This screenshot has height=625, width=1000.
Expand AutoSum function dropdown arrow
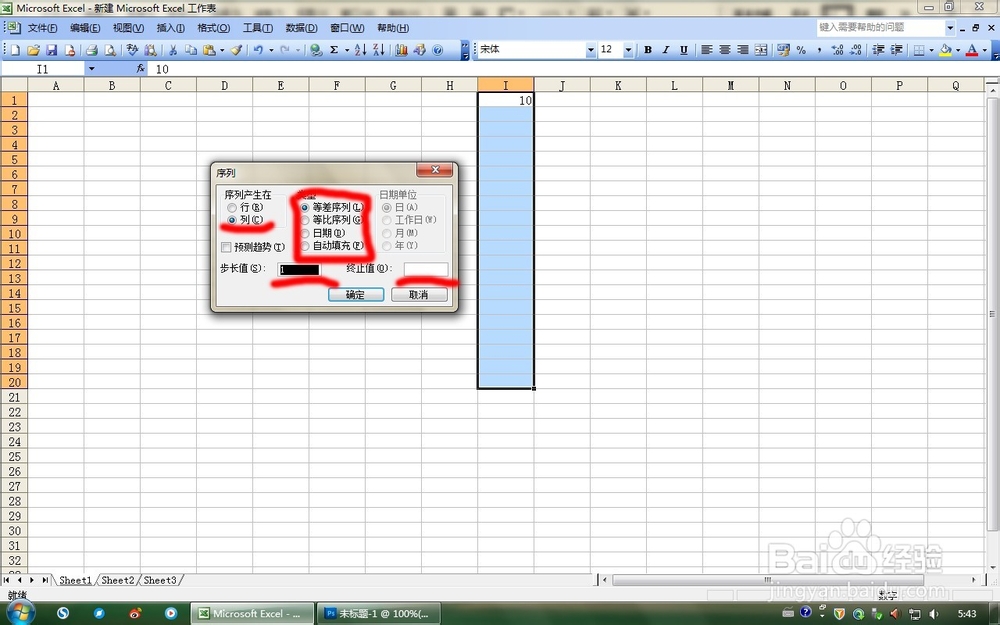coord(346,50)
